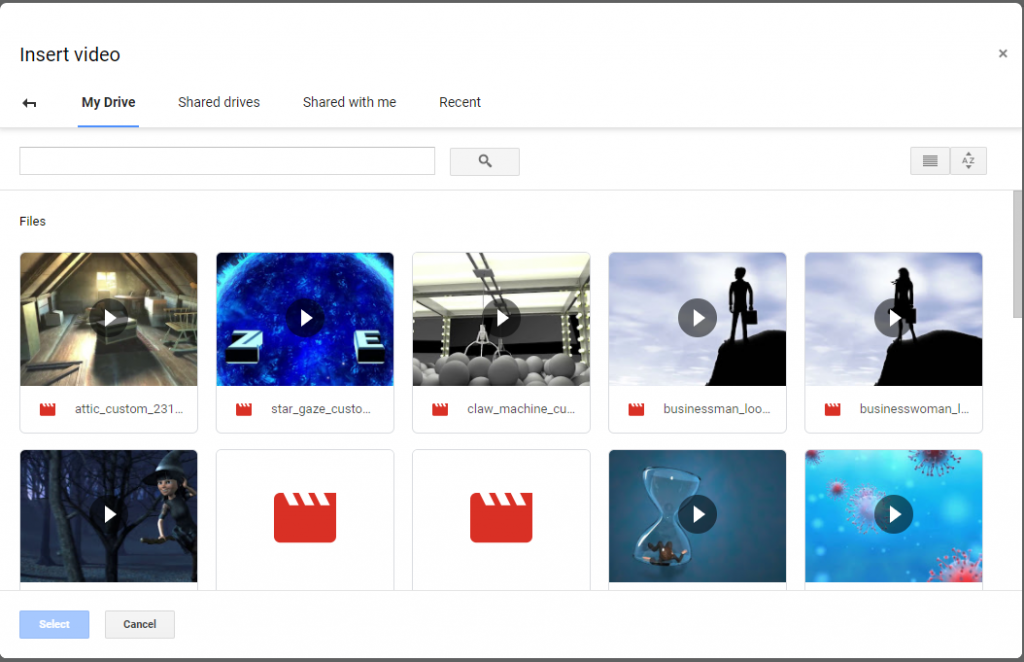Click play icon on hourglass video thumbnail
Screen dimensions: 1024x662
pos(697,515)
